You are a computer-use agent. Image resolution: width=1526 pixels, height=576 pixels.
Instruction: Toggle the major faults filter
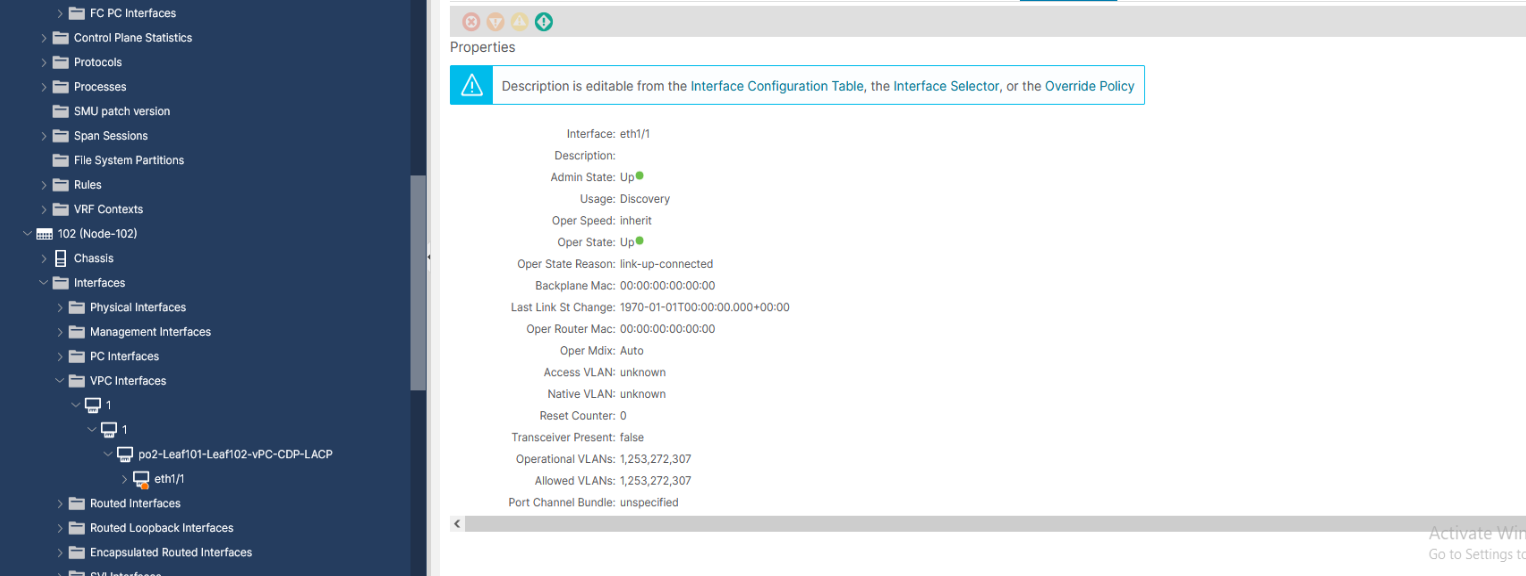click(x=495, y=21)
